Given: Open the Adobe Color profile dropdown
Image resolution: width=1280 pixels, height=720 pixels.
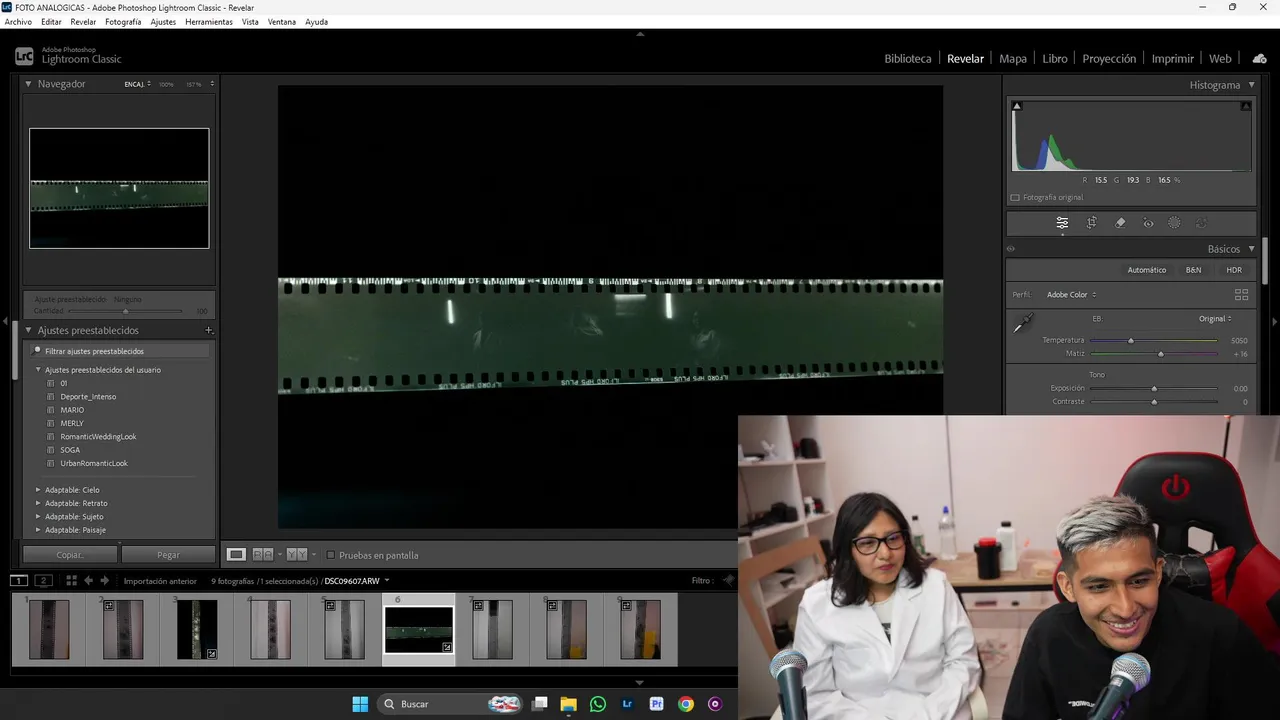Looking at the screenshot, I should click(x=1071, y=295).
